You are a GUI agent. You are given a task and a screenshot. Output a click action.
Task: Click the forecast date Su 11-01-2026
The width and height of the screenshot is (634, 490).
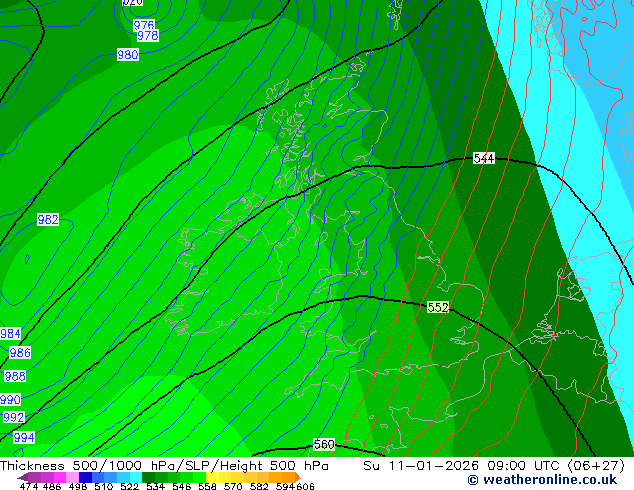(421, 466)
